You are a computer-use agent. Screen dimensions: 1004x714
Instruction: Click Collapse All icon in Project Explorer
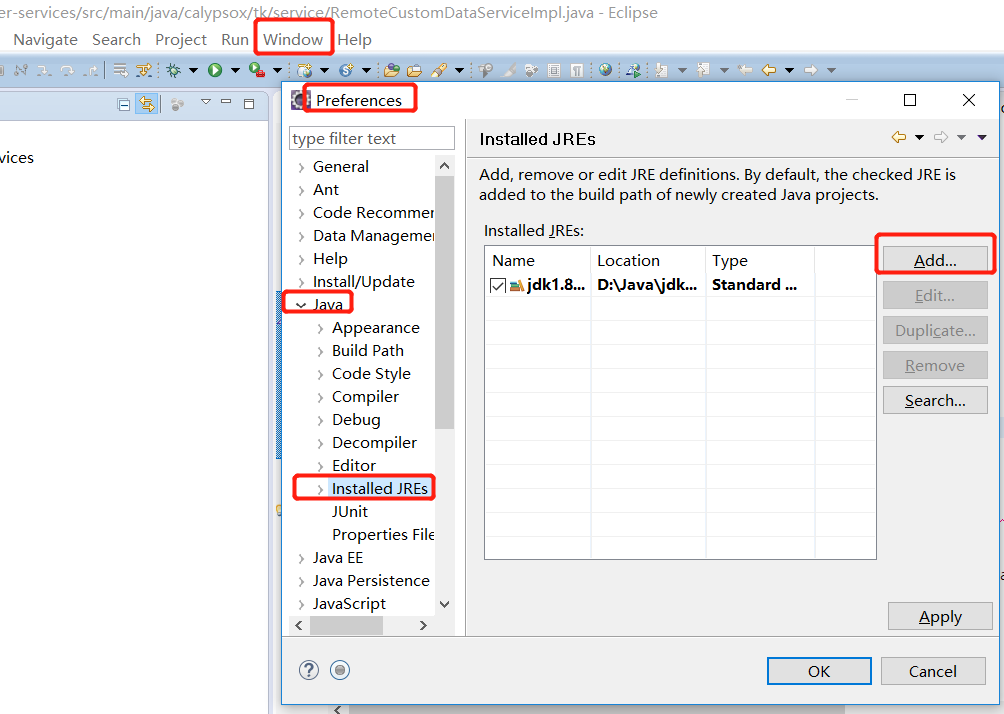click(124, 104)
